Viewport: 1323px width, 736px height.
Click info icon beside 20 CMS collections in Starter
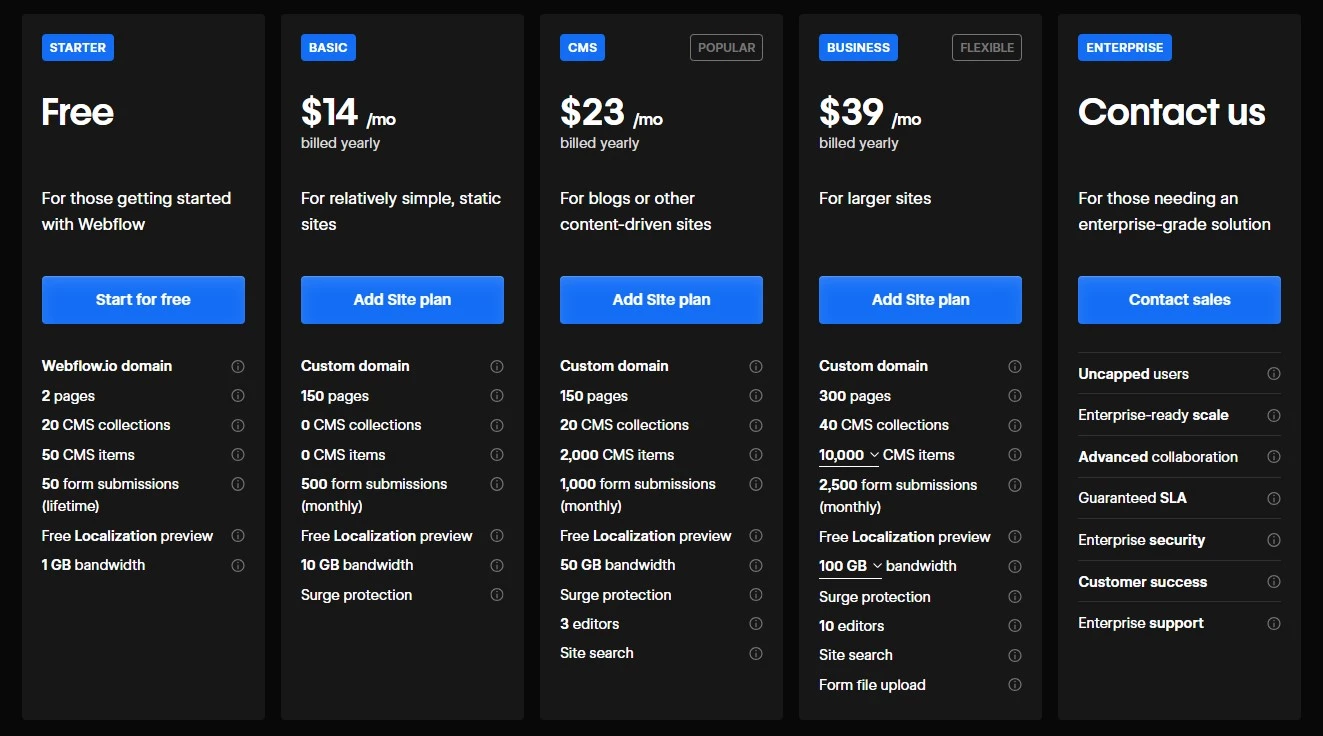tap(238, 425)
